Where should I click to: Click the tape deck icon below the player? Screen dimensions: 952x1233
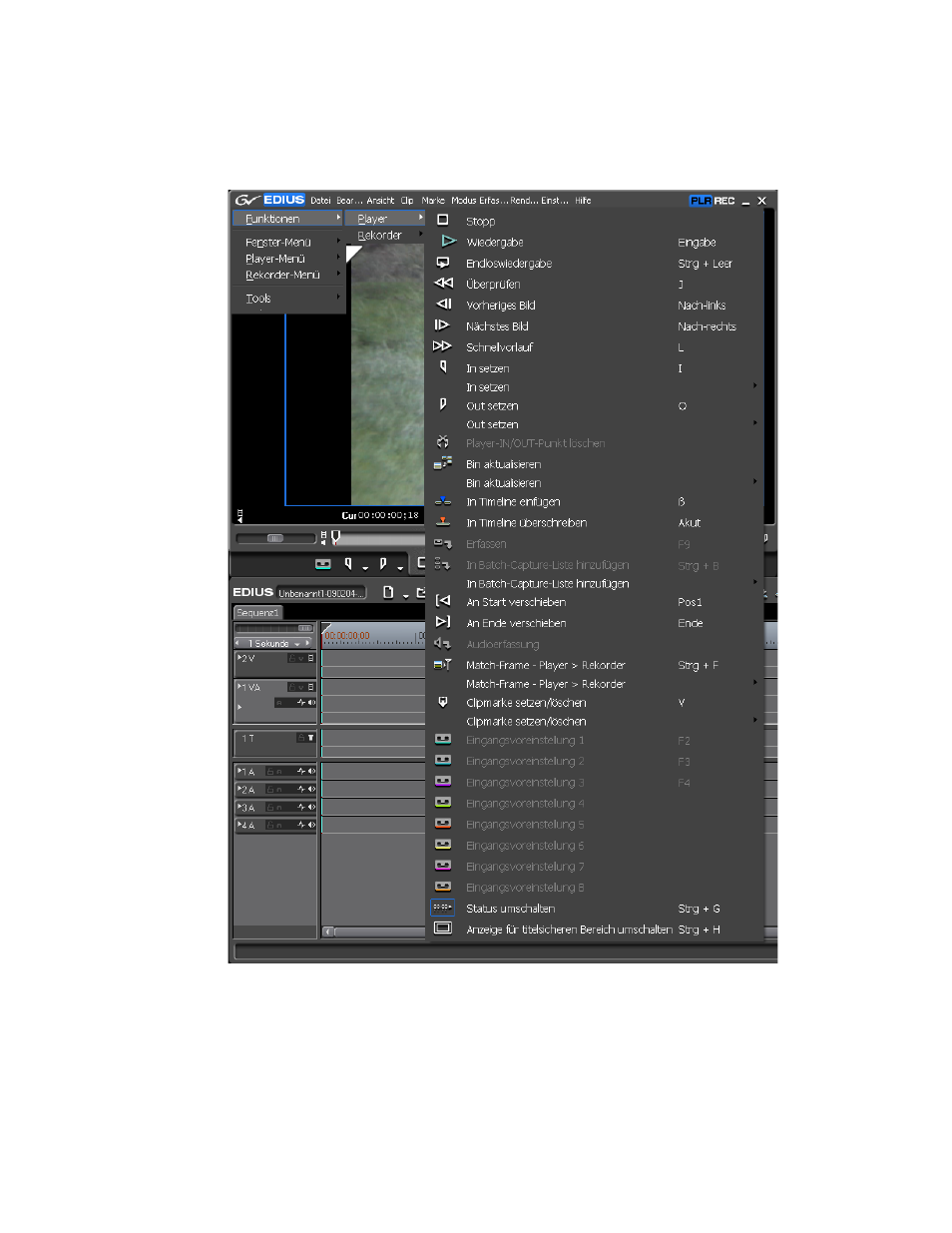coord(322,564)
